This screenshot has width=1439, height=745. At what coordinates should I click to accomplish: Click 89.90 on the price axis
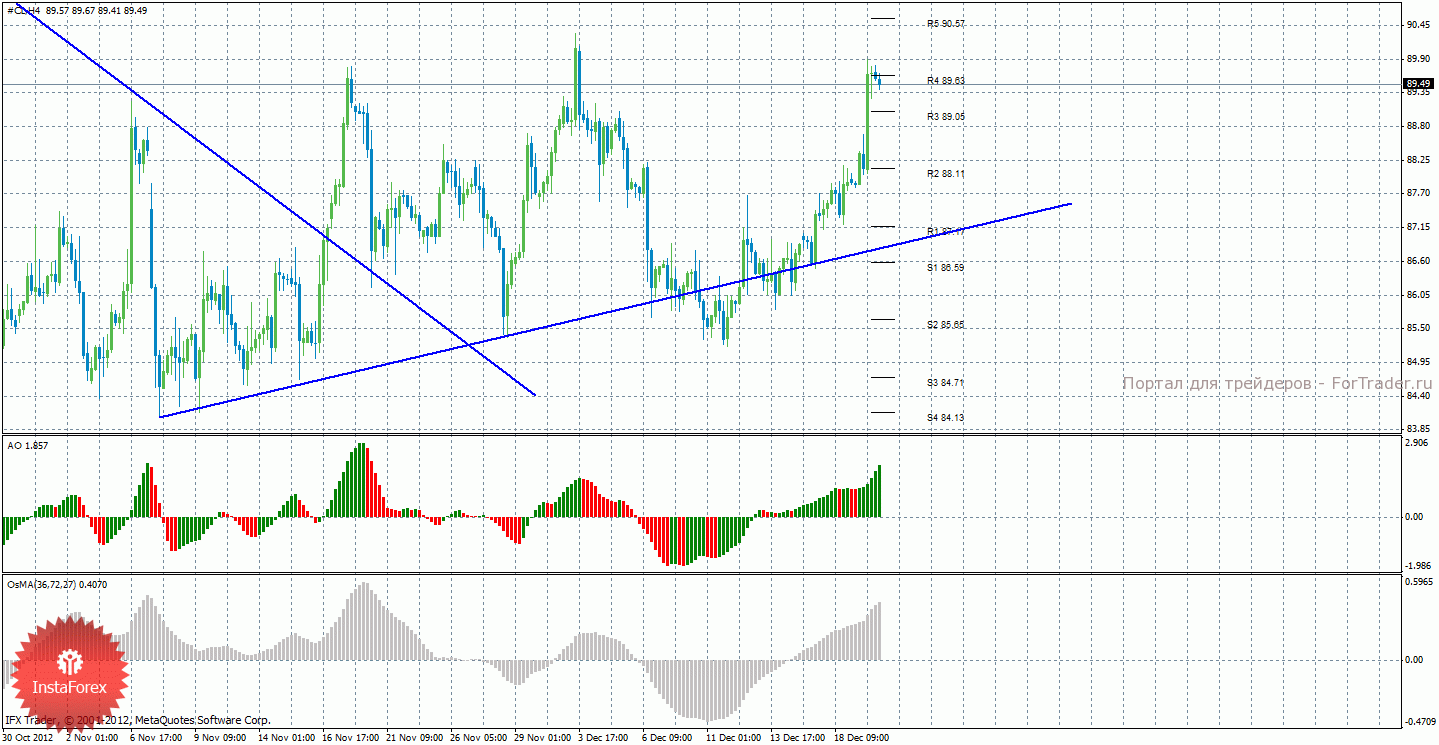(1419, 58)
